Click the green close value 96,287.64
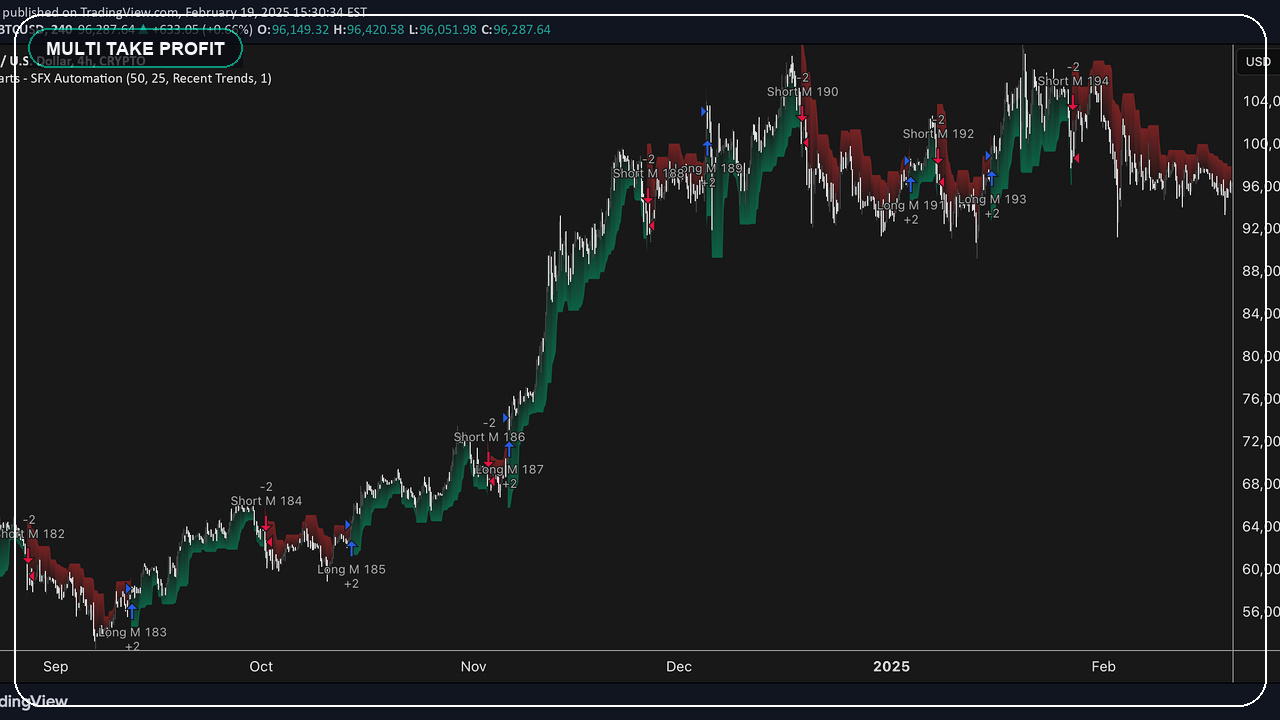 [522, 30]
